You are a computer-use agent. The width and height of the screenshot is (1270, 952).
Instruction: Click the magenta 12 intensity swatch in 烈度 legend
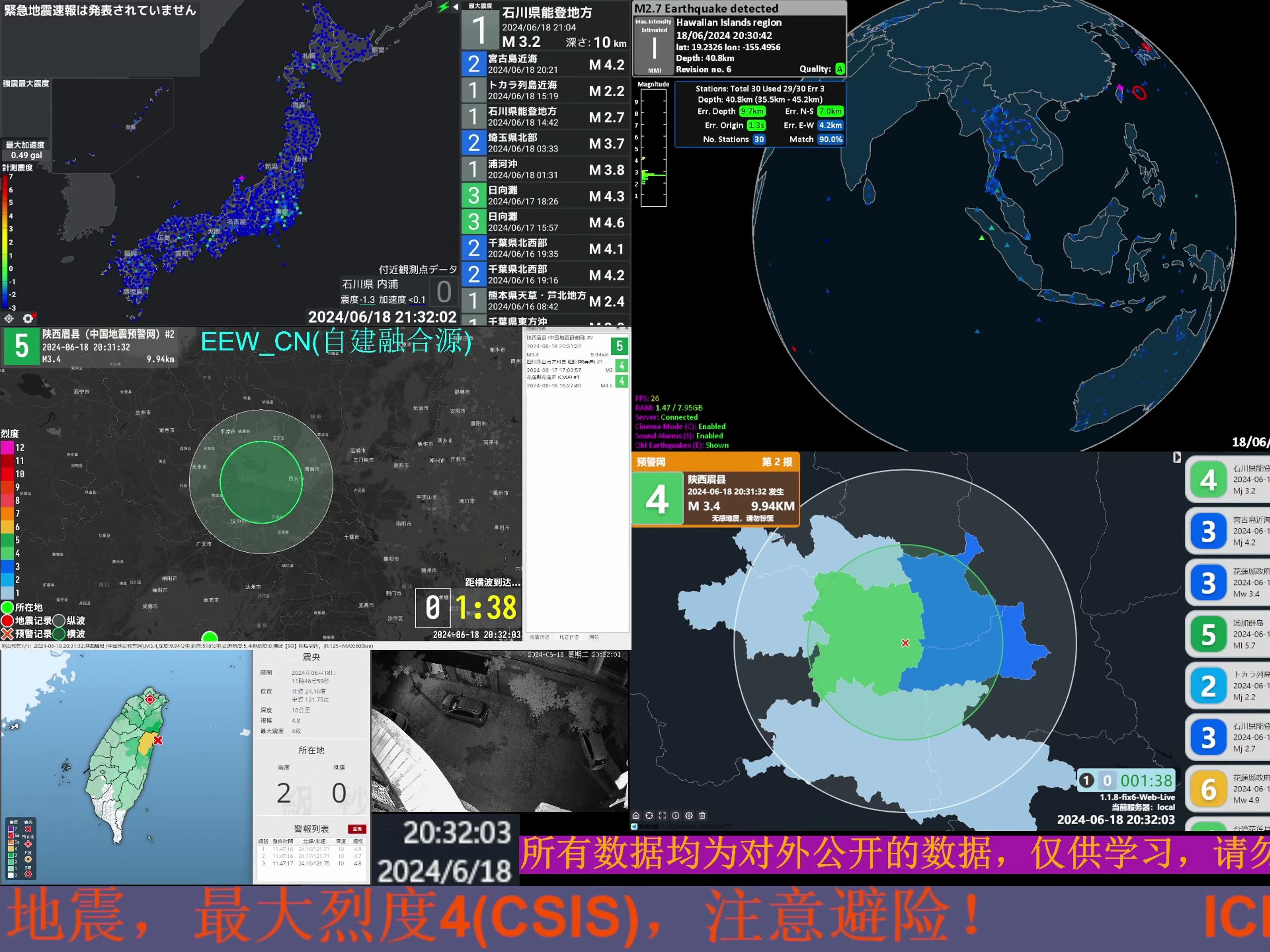point(7,447)
